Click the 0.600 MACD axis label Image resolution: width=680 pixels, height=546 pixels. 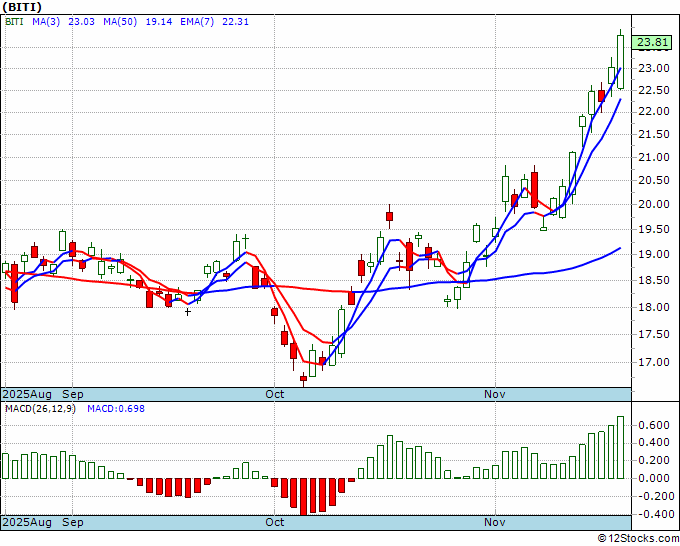coord(654,425)
